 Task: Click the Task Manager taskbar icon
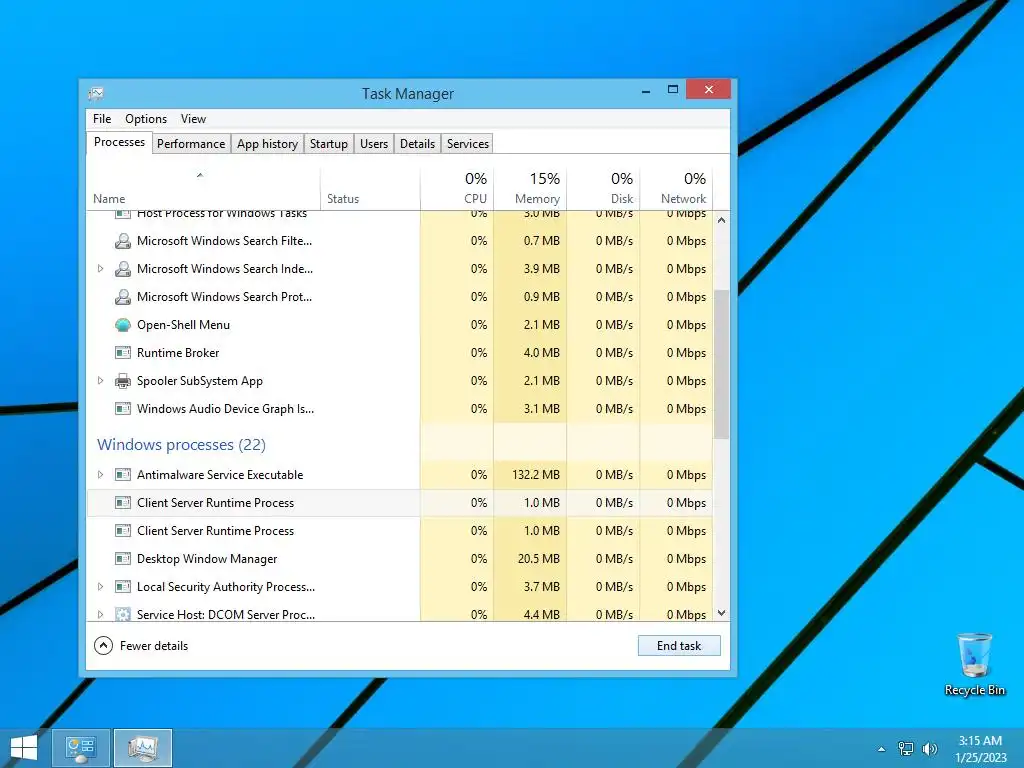pyautogui.click(x=143, y=748)
